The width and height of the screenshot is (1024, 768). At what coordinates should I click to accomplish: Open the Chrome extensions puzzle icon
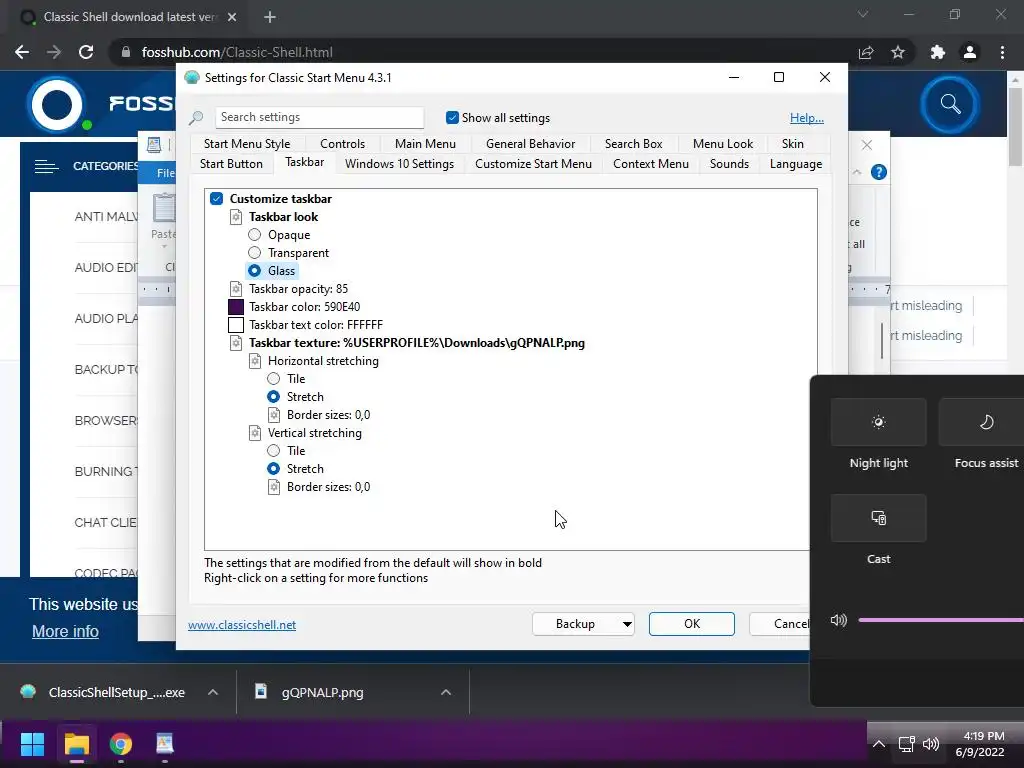click(937, 52)
